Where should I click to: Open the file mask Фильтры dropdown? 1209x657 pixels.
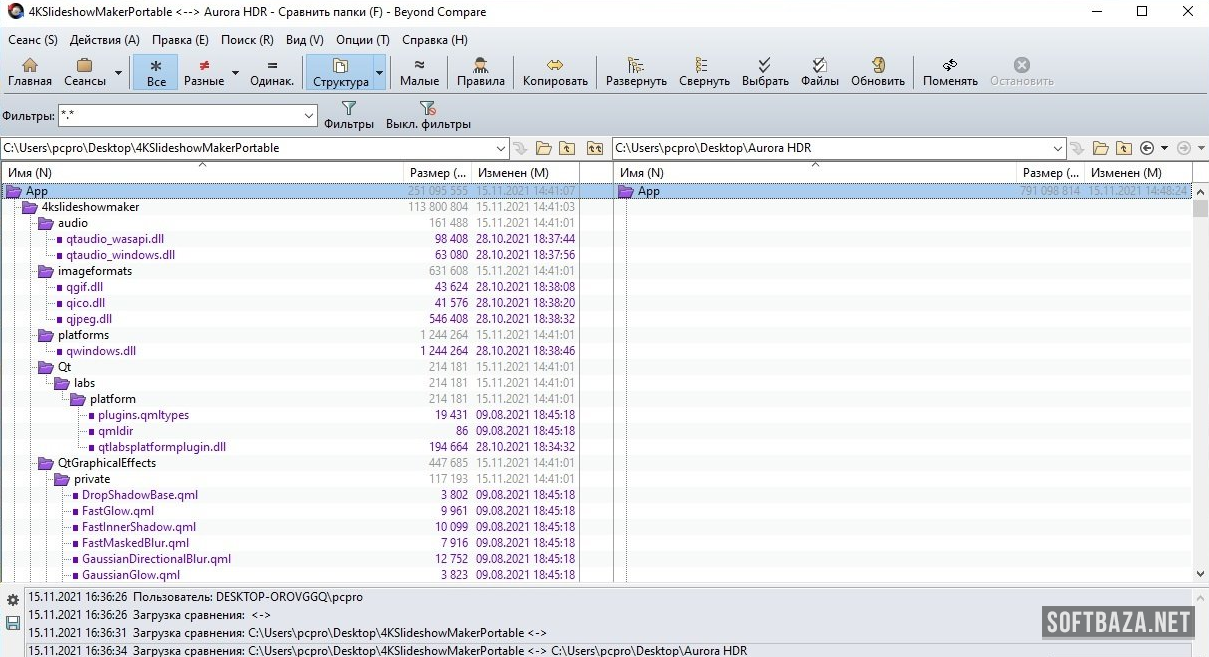[309, 116]
